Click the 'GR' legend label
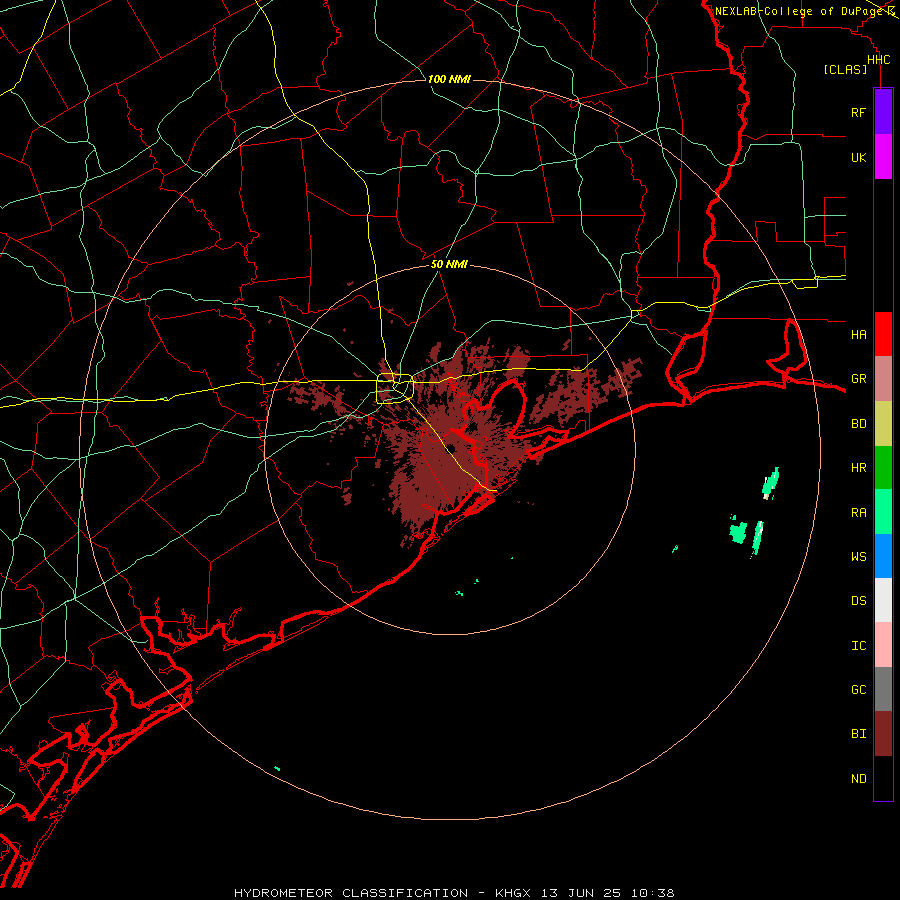This screenshot has height=900, width=900. [x=858, y=379]
